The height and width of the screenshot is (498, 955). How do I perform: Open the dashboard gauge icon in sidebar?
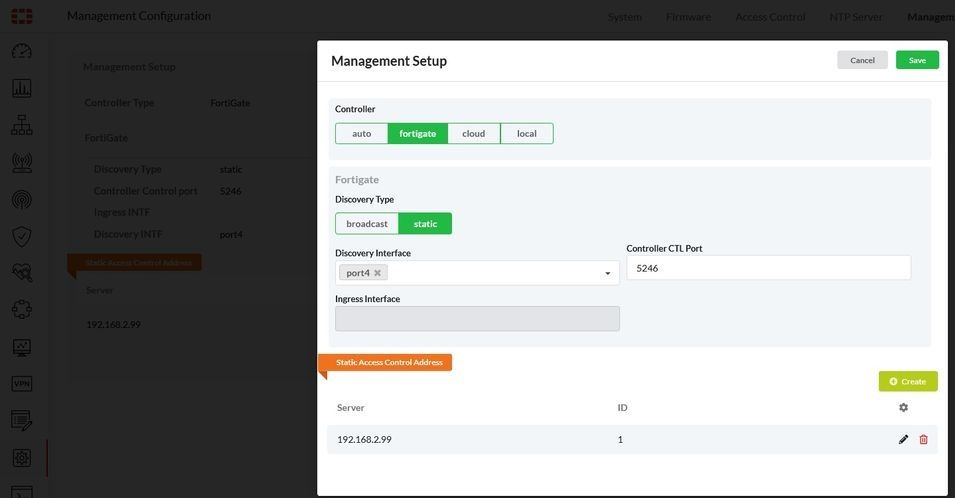[22, 51]
